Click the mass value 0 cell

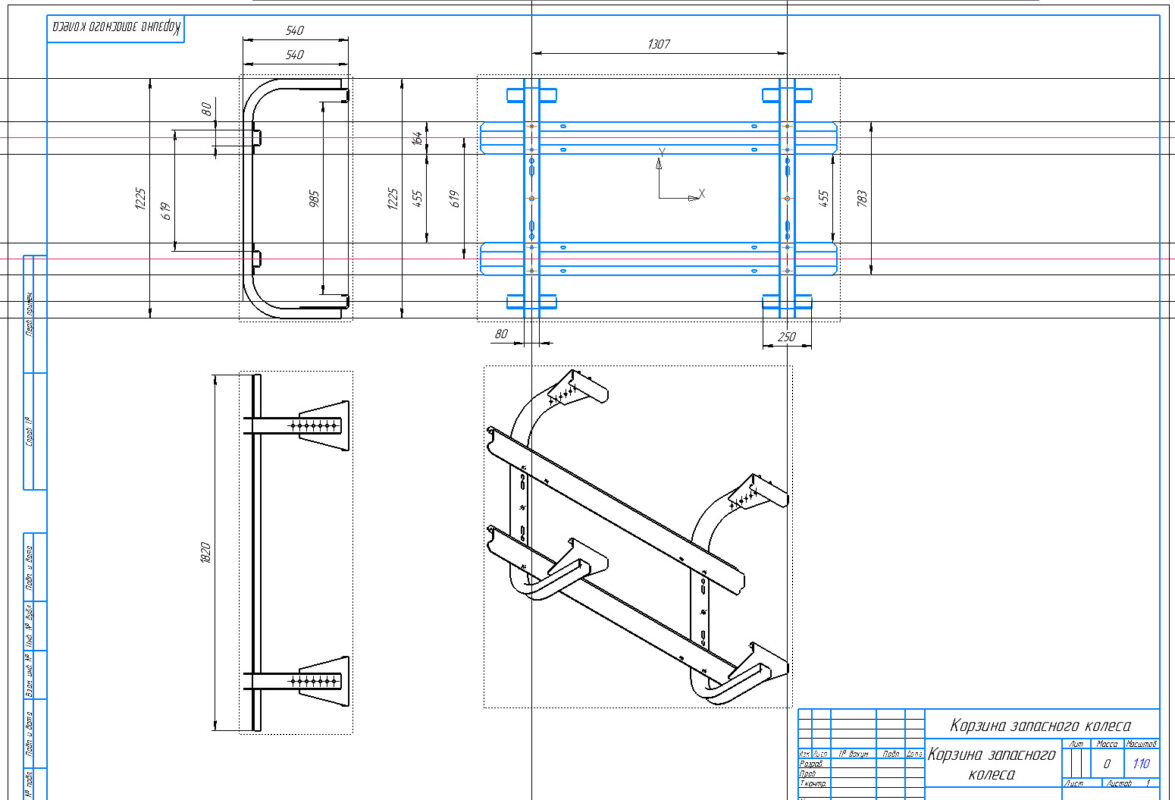click(1106, 763)
